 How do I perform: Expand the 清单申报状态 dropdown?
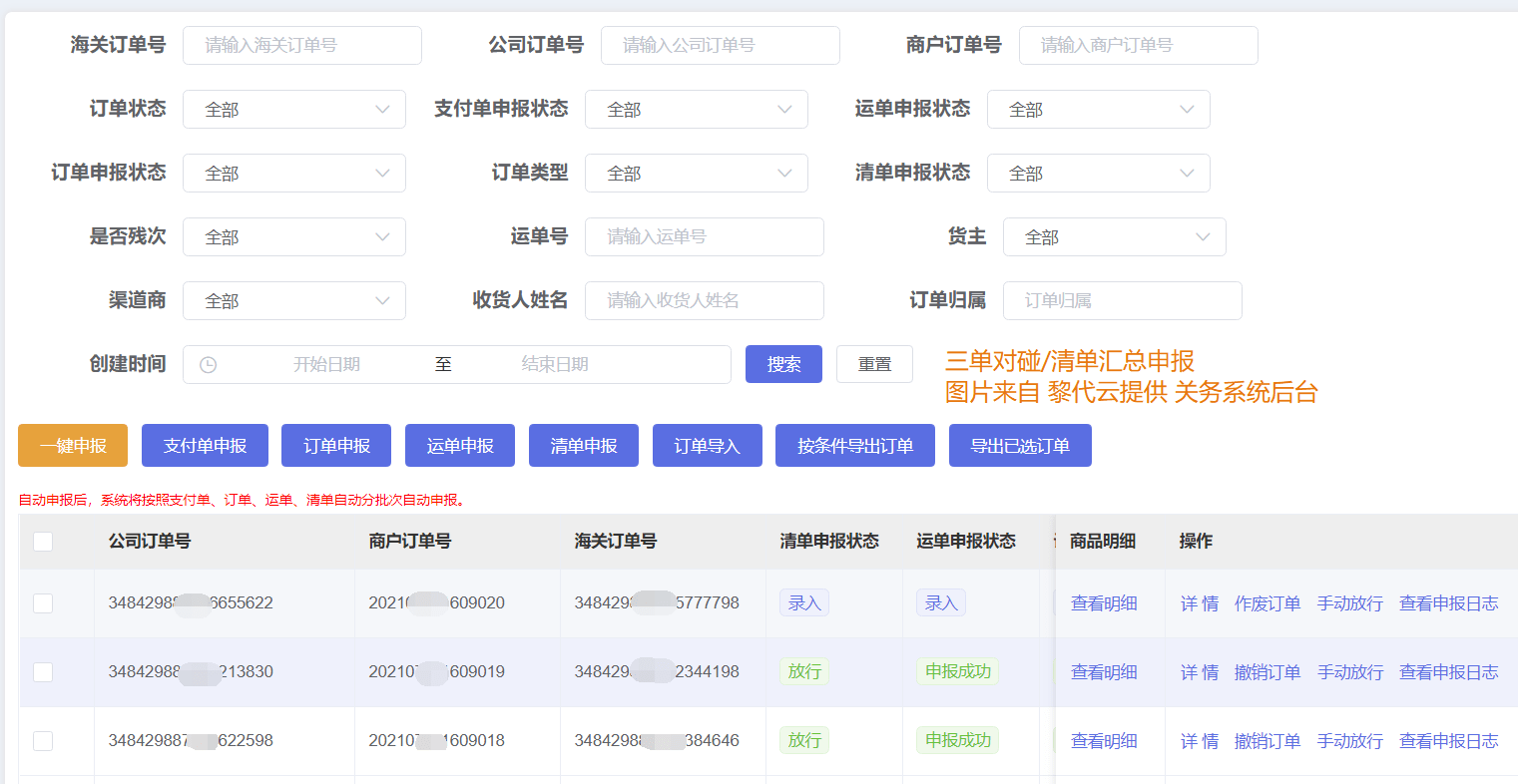(1098, 173)
